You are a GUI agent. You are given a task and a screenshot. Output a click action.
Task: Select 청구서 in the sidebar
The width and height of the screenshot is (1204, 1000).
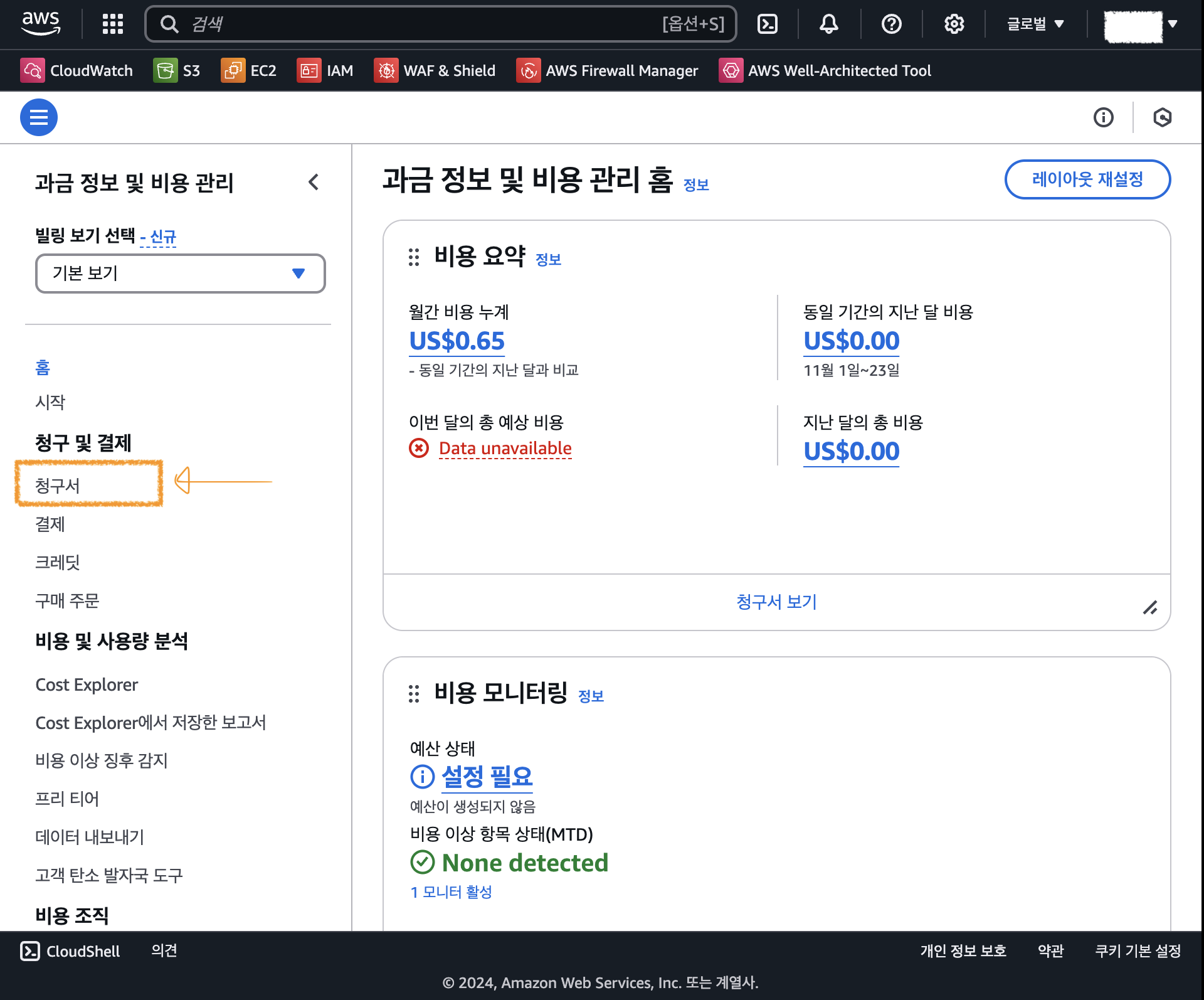tap(58, 486)
